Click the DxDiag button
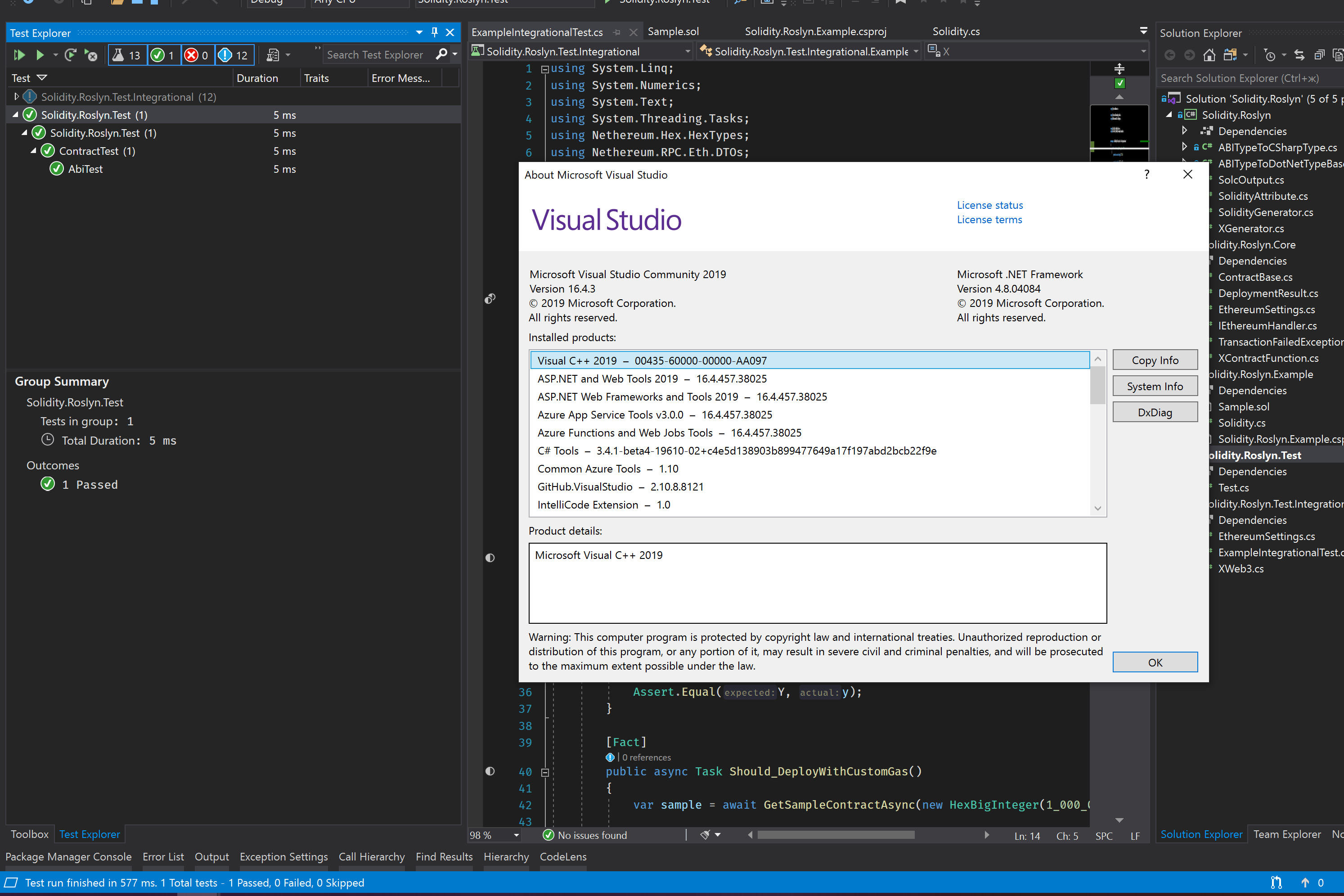 click(x=1155, y=412)
